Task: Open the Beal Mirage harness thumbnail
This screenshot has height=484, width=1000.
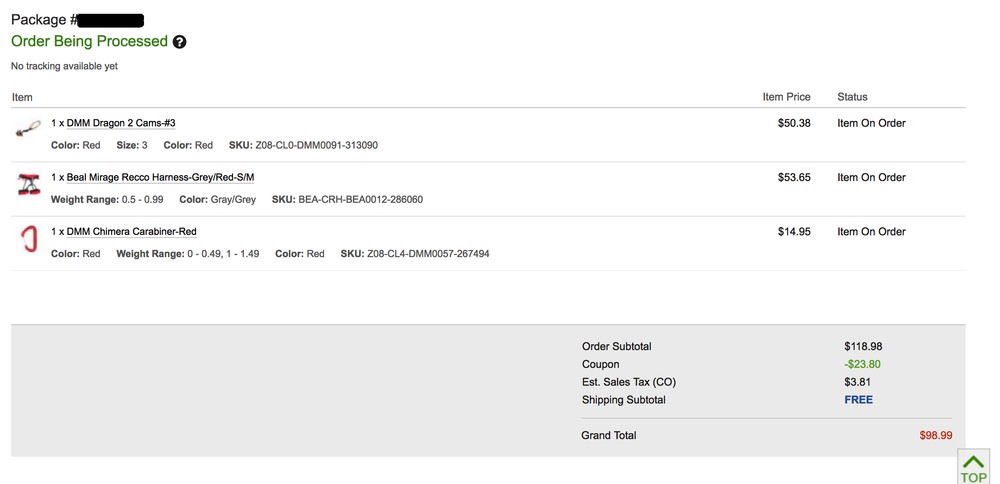Action: pyautogui.click(x=28, y=184)
